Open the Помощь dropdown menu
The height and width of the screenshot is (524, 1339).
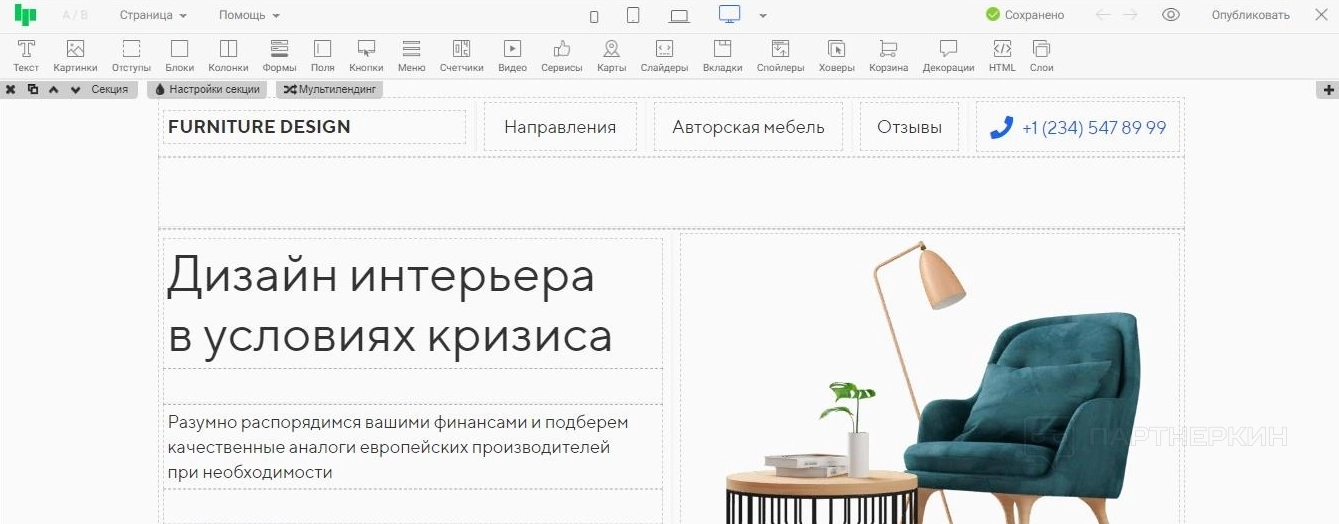coord(249,15)
